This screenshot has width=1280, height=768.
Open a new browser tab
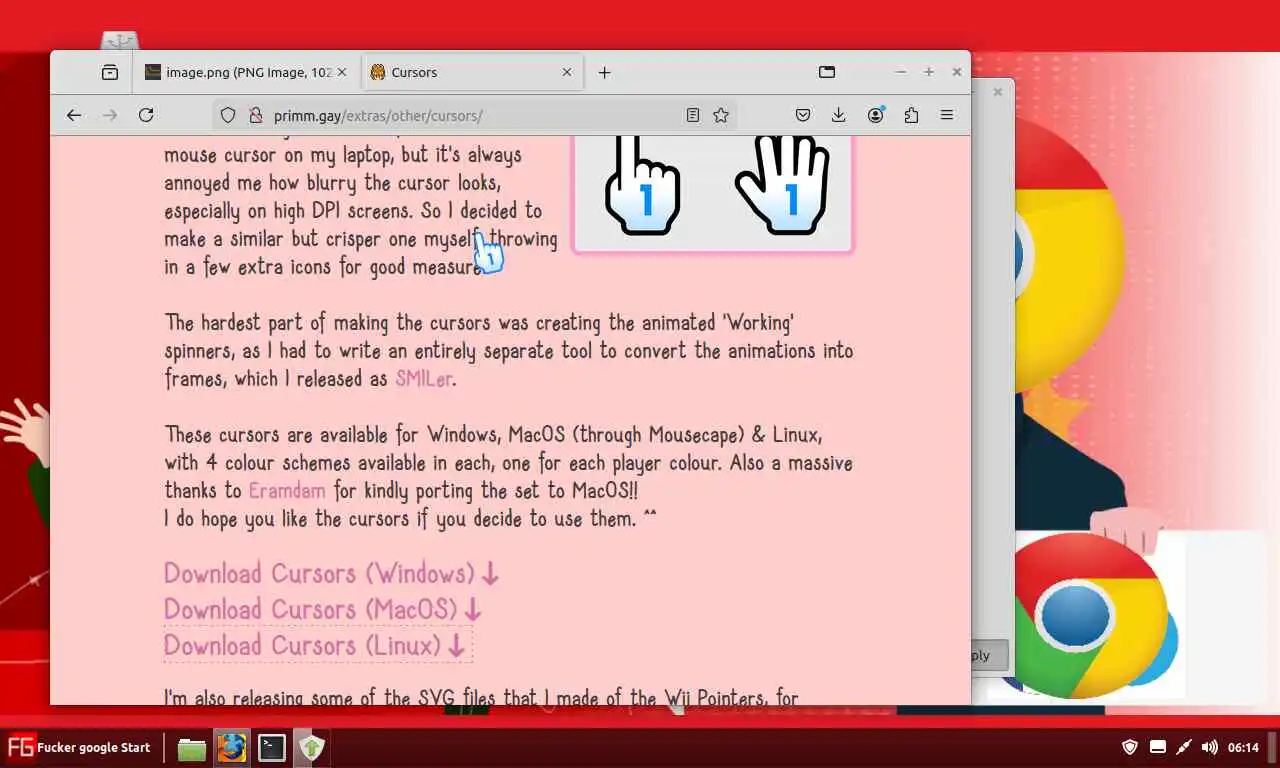(x=604, y=72)
